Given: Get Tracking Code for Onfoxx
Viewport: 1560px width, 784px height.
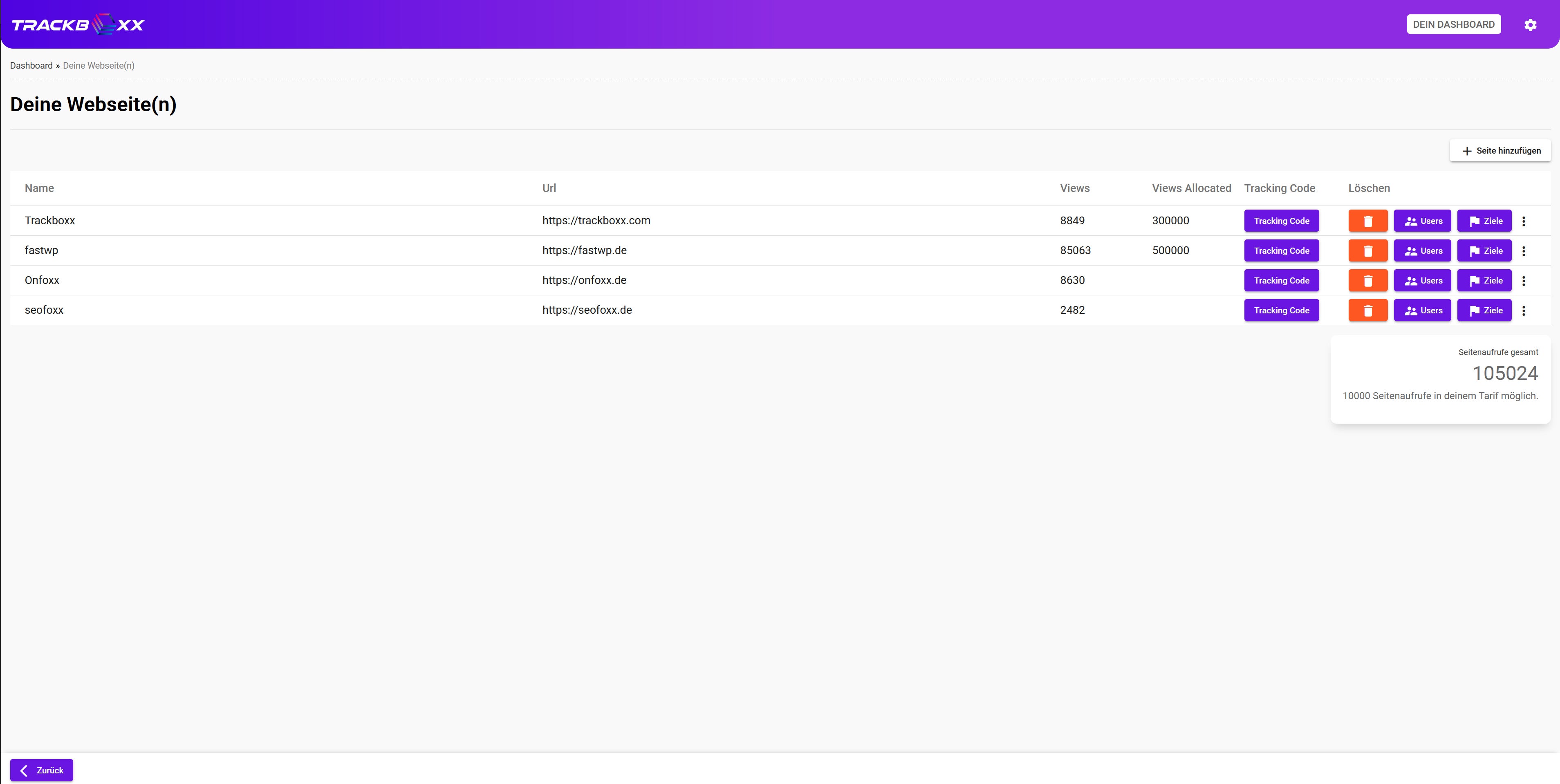Looking at the screenshot, I should (1282, 280).
